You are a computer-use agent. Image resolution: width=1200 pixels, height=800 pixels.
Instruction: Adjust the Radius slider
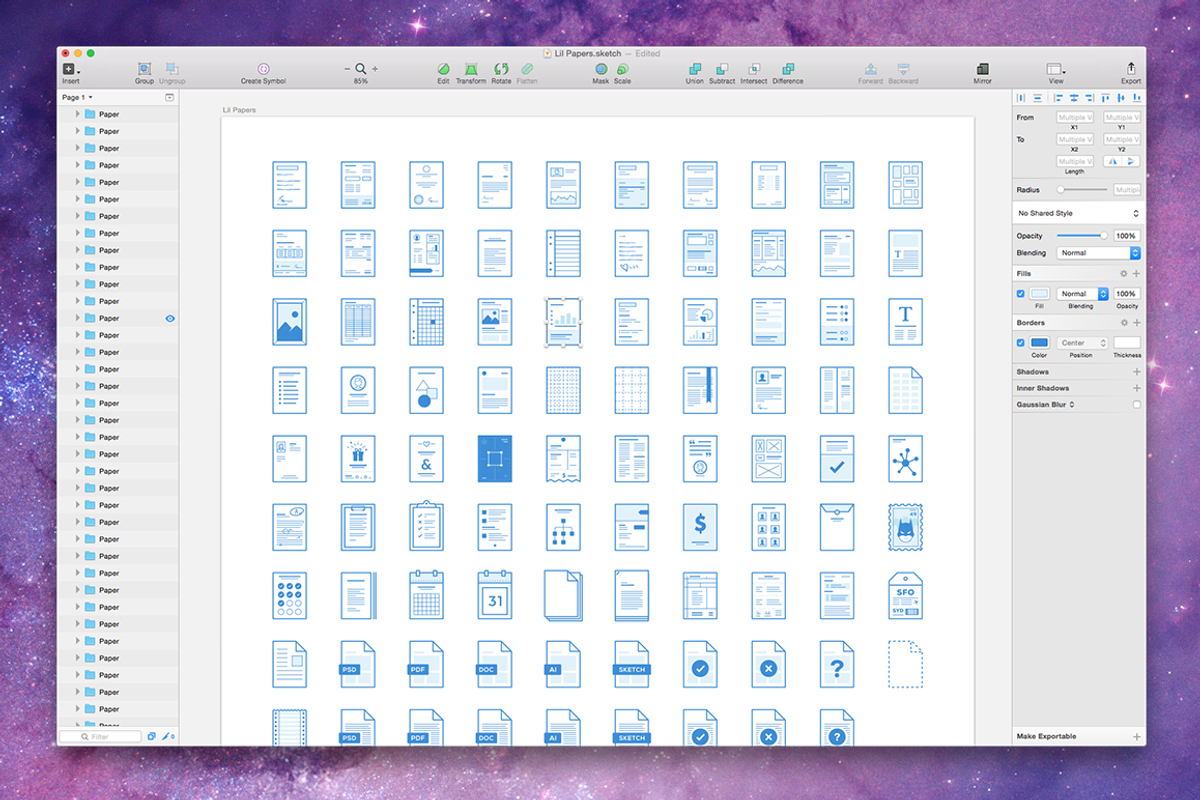[x=1083, y=189]
